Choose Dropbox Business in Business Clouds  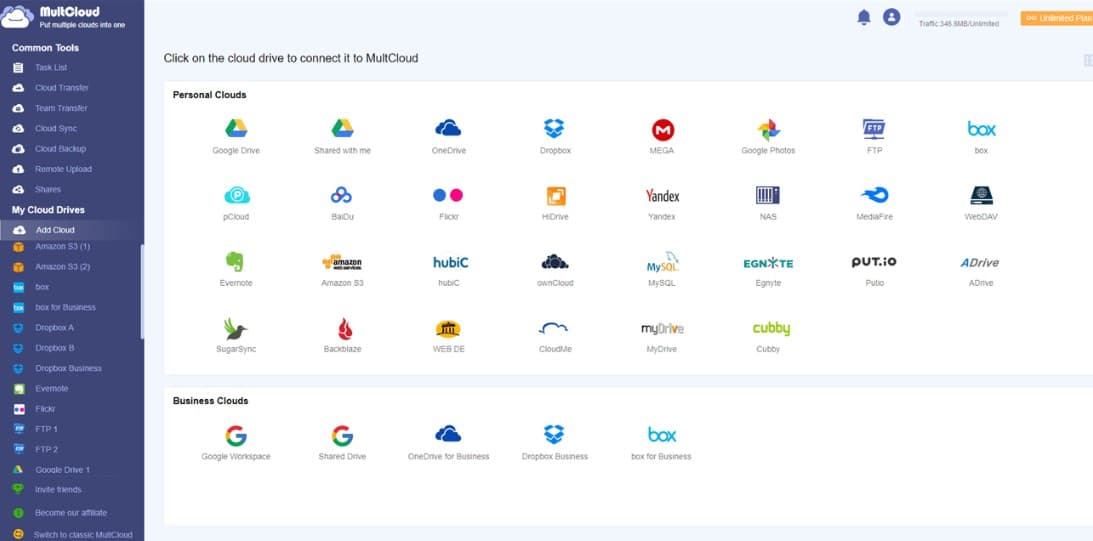point(555,443)
